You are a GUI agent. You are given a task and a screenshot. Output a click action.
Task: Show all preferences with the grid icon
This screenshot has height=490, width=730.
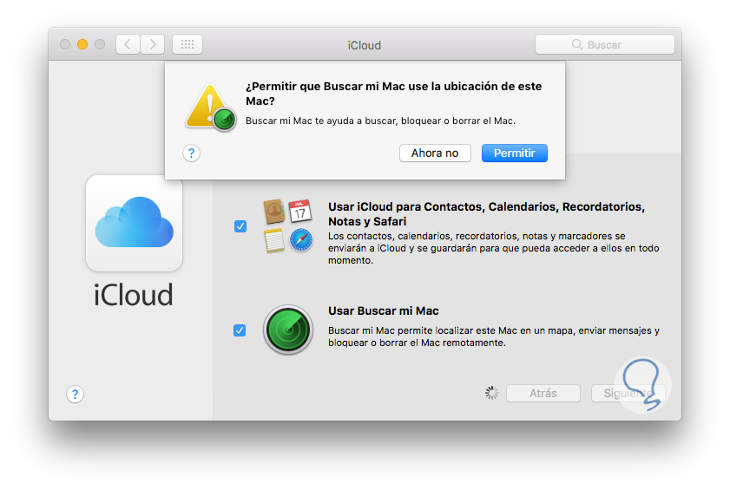pyautogui.click(x=187, y=45)
